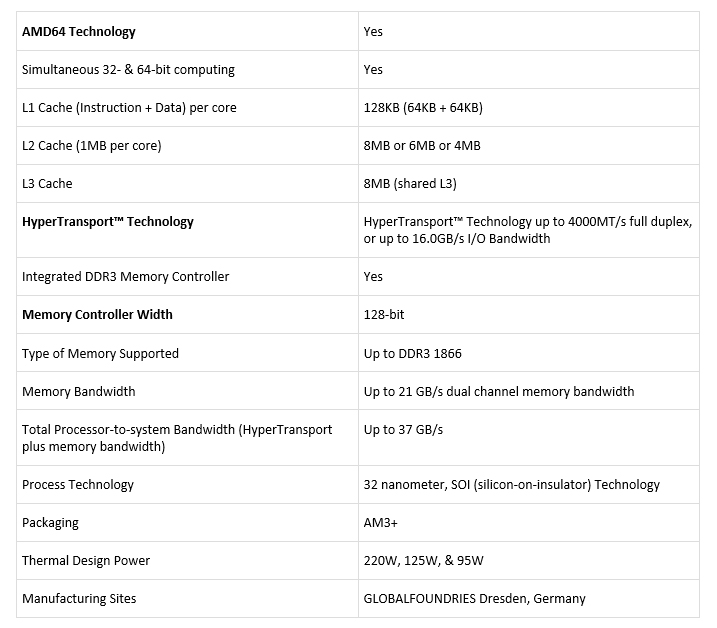The height and width of the screenshot is (628, 717).
Task: Select the Simultaneous 32- & 64-bit computing cell
Action: [x=128, y=69]
